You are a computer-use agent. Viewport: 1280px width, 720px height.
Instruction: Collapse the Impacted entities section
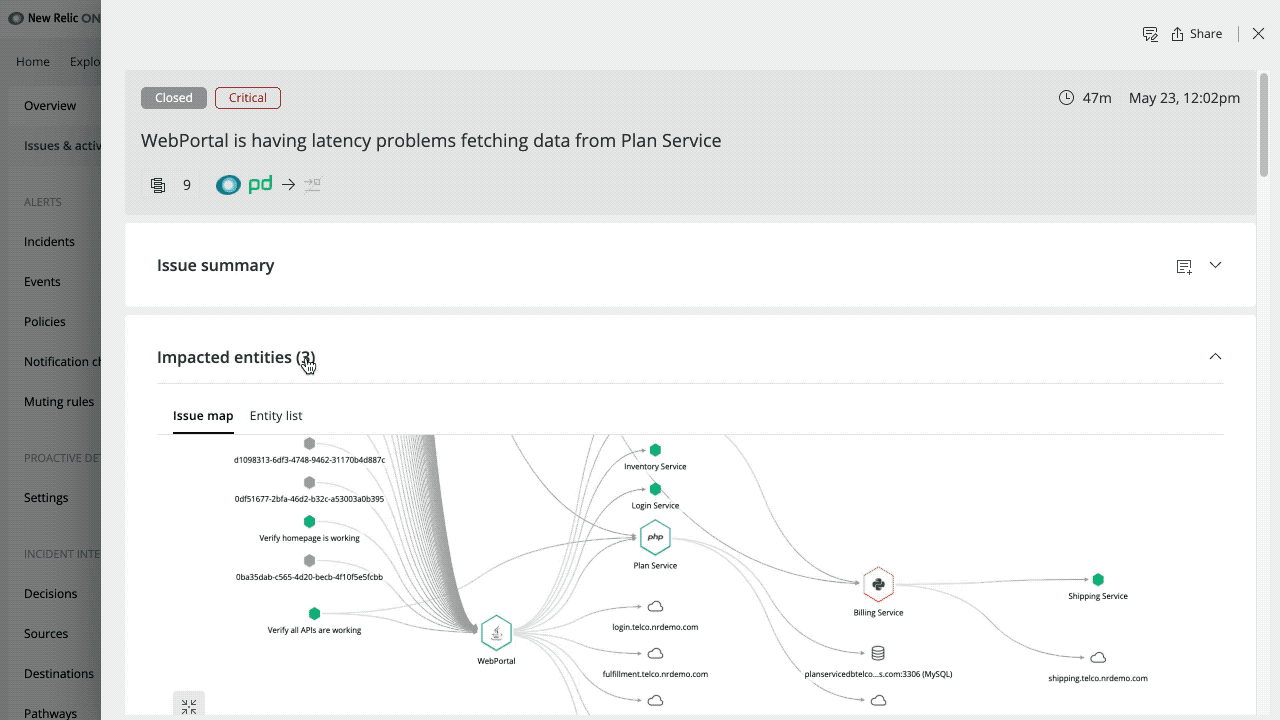coord(1215,356)
